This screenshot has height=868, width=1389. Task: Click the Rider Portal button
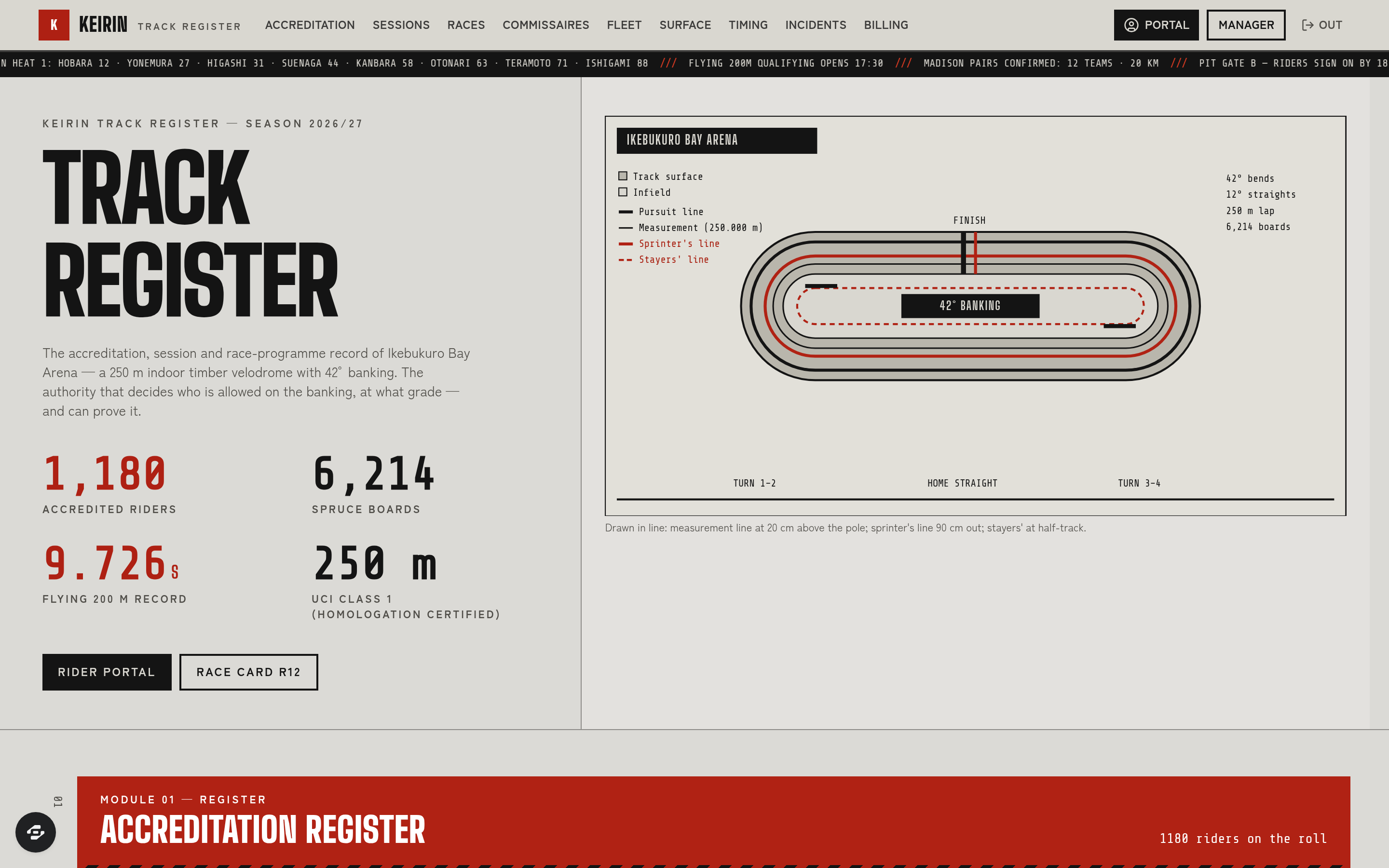[x=107, y=672]
